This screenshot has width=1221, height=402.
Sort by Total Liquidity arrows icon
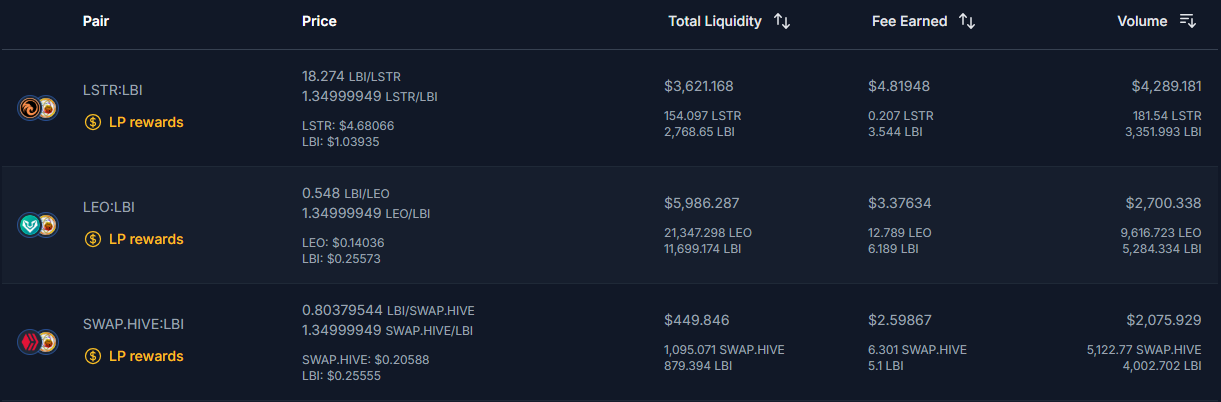(x=782, y=21)
